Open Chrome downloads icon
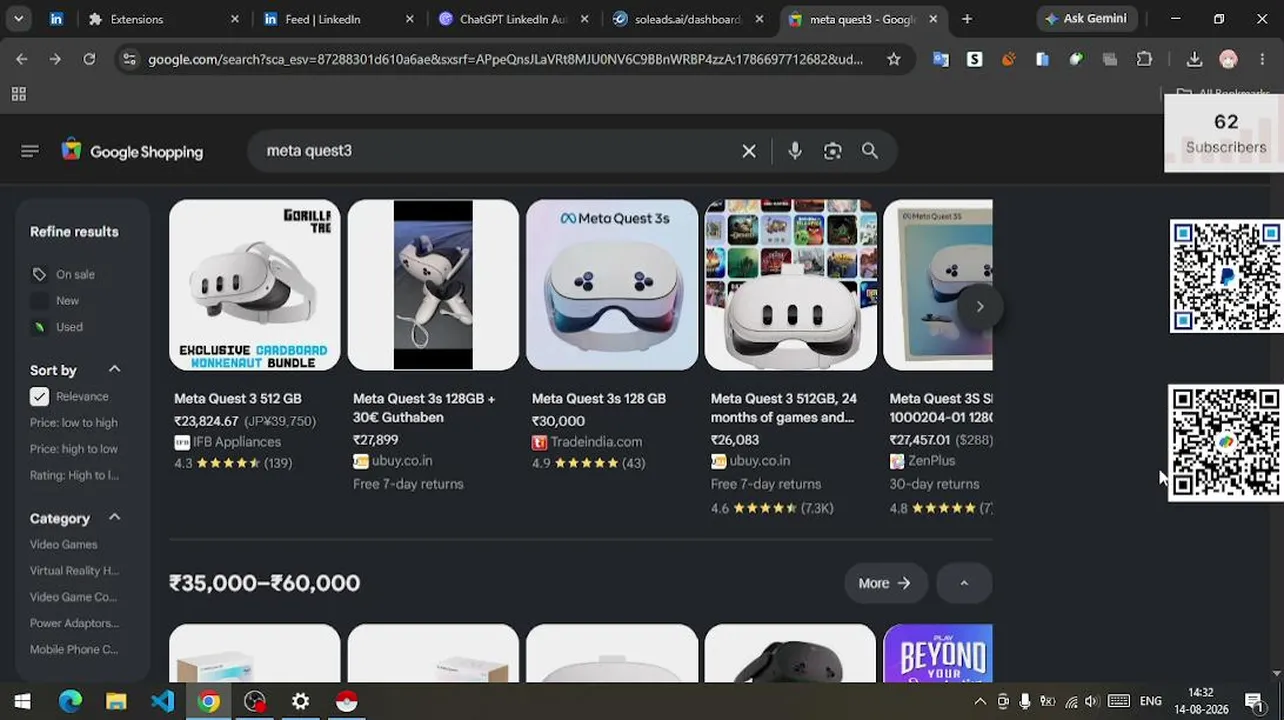The height and width of the screenshot is (720, 1284). coord(1194,59)
